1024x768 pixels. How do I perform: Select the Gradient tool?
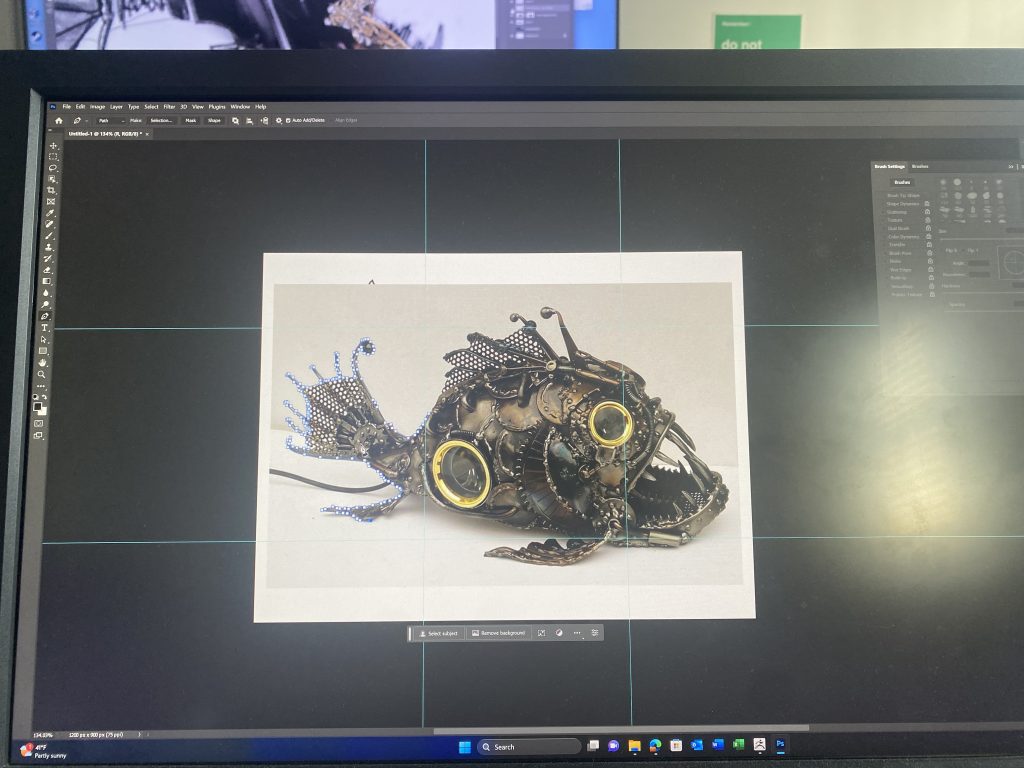(46, 281)
